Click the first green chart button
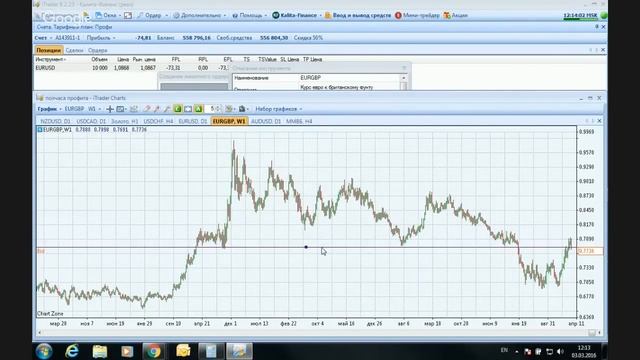Viewport: 640px width, 360px height. [x=178, y=109]
